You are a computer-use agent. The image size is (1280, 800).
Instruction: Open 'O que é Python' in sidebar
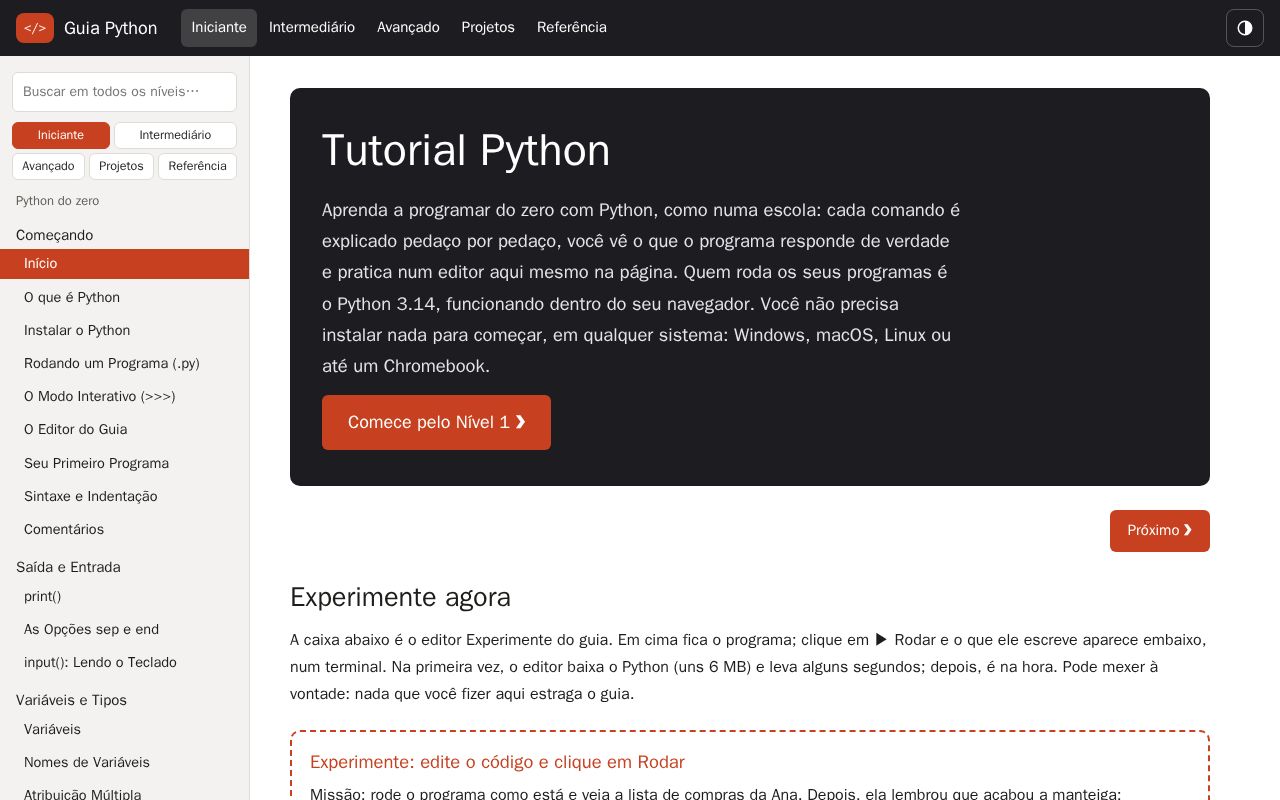pyautogui.click(x=124, y=297)
